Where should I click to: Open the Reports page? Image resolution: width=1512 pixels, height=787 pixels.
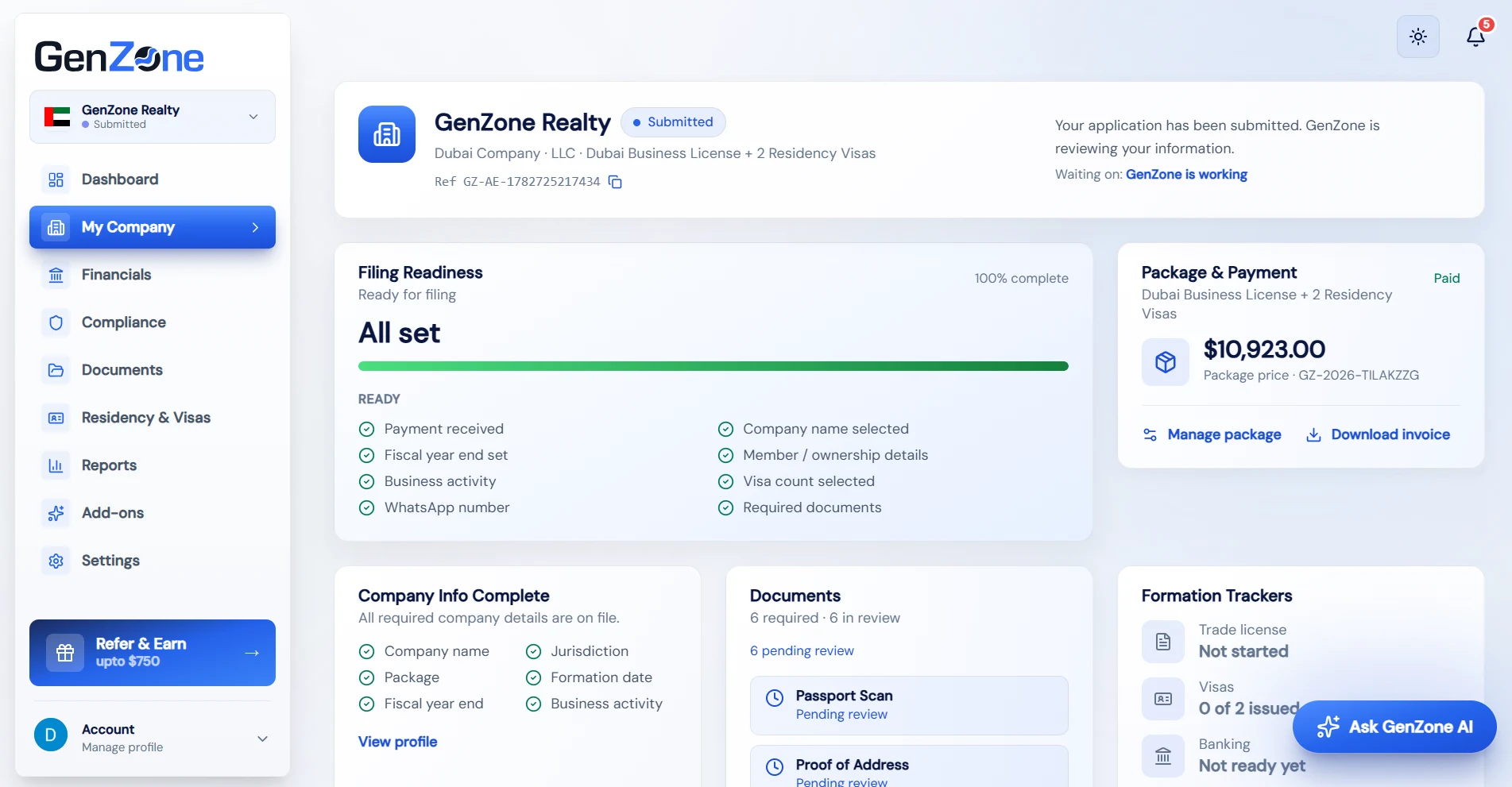tap(153, 465)
